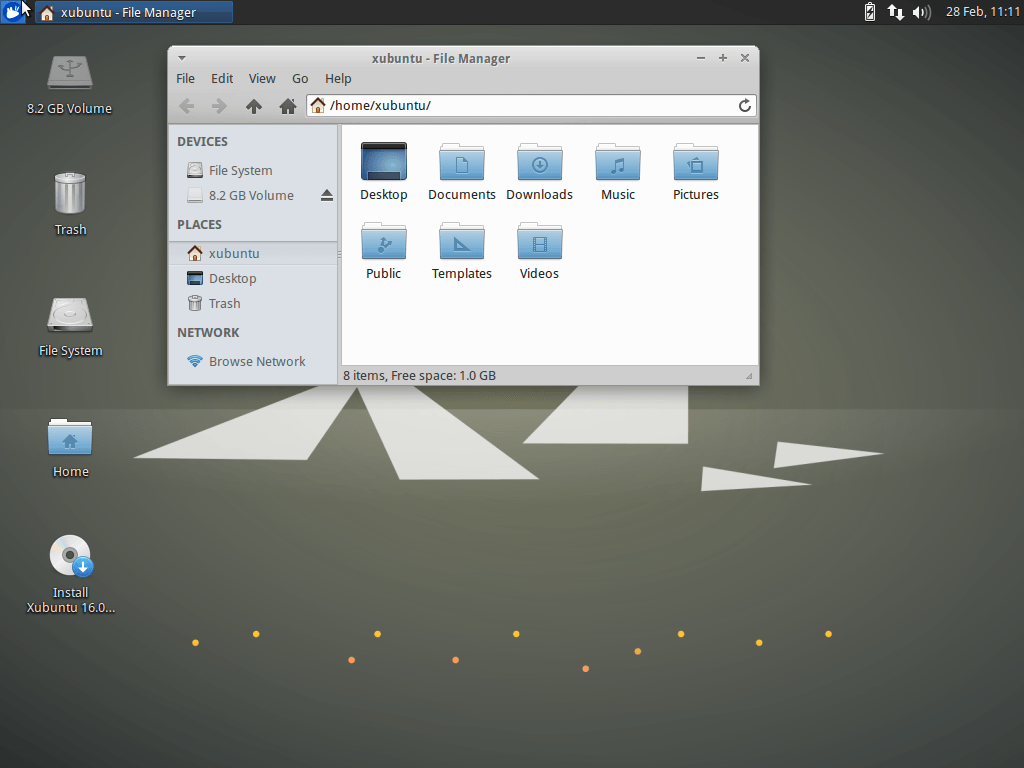This screenshot has width=1024, height=768.
Task: Select the Home desktop icon
Action: coord(70,448)
